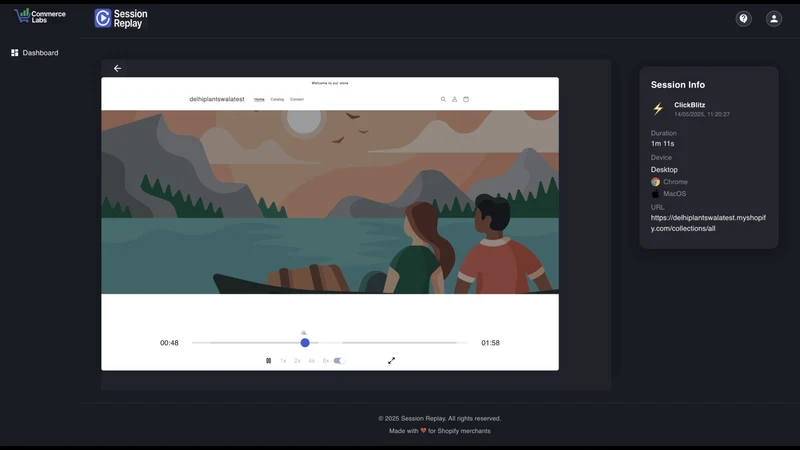Click Catalog in the replayed store menu
800x450 pixels.
[277, 99]
